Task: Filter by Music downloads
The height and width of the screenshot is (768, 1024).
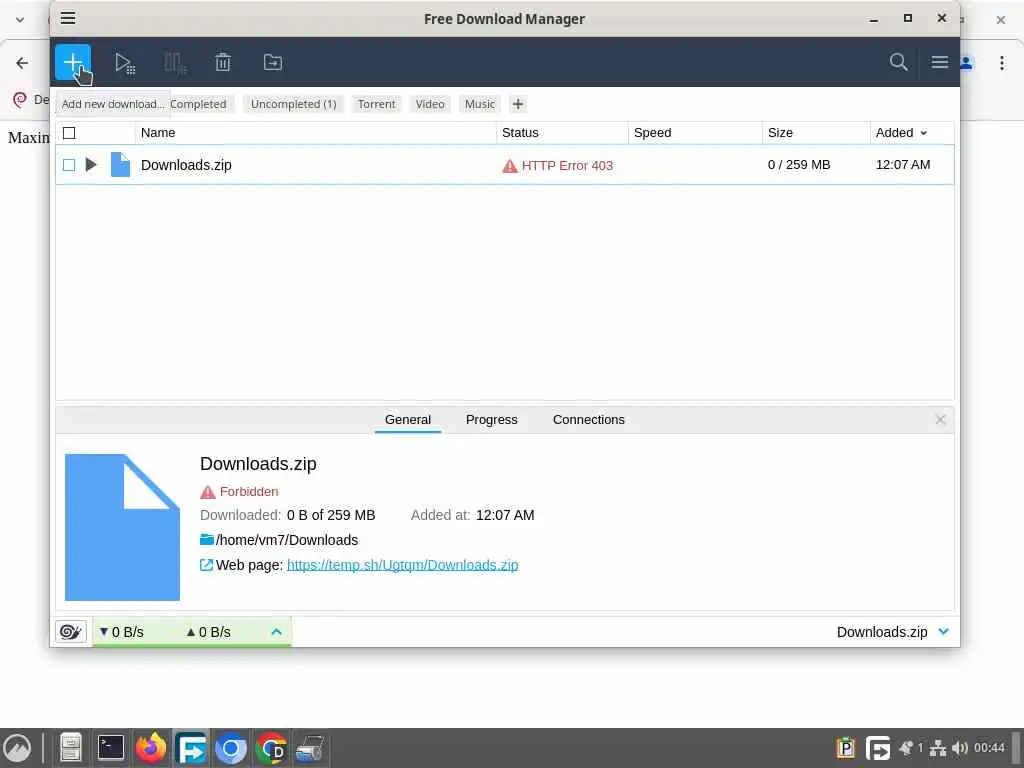Action: tap(480, 104)
